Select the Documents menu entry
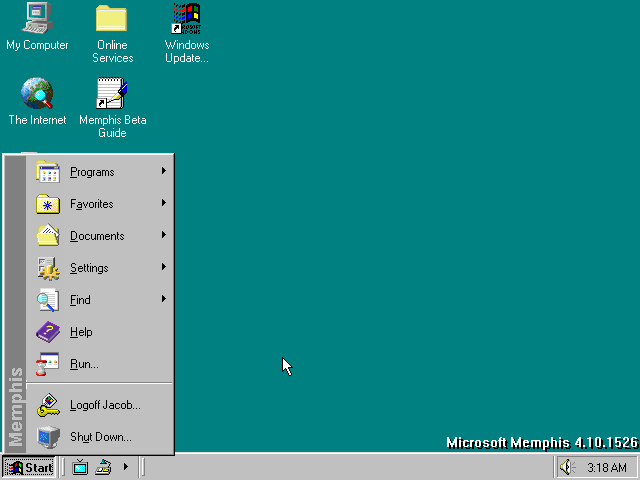640x480 pixels. (x=100, y=236)
